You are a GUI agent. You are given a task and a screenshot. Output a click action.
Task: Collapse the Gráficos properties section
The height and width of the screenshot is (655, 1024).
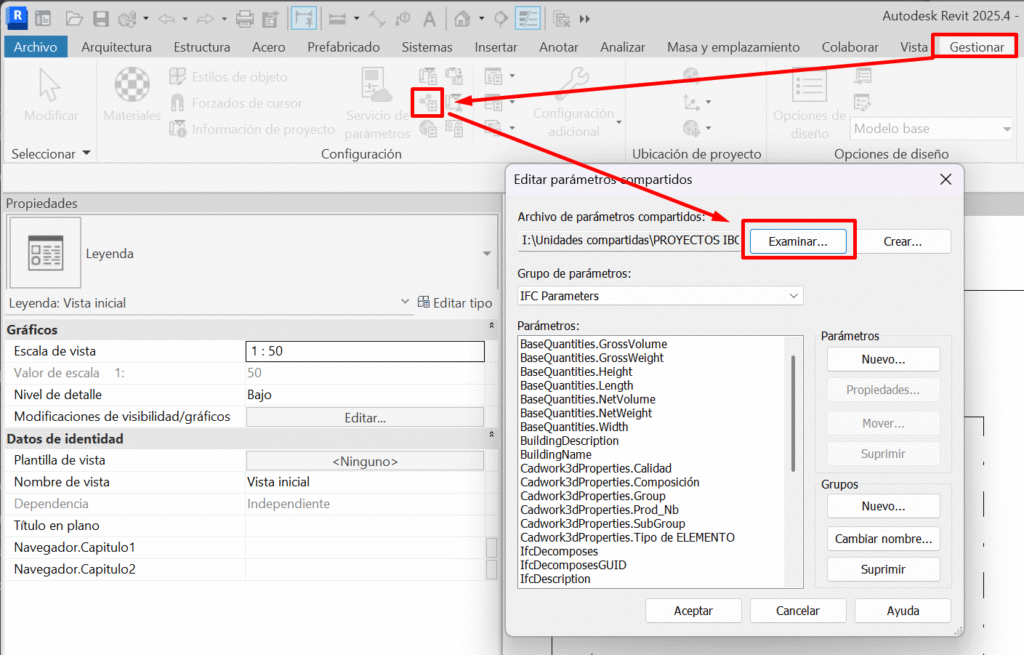[x=491, y=329]
